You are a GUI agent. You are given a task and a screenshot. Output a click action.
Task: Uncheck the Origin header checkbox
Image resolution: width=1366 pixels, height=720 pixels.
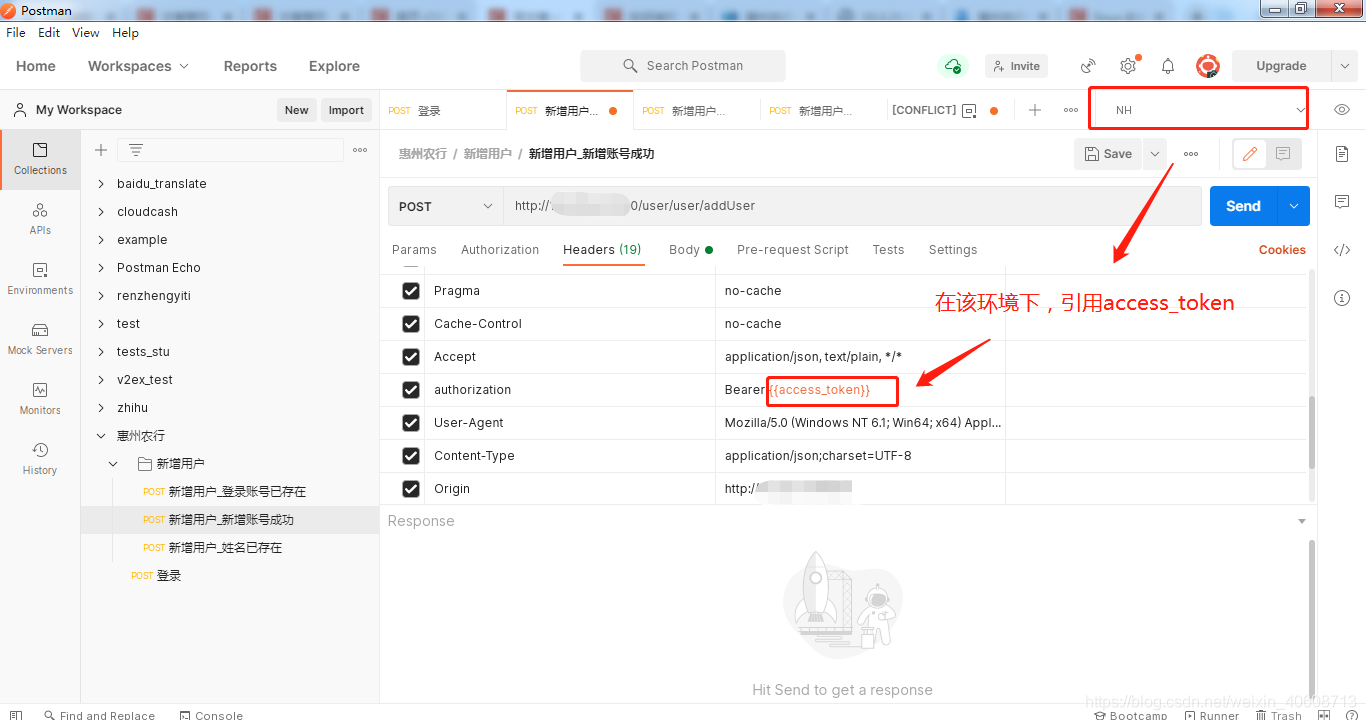(x=411, y=489)
